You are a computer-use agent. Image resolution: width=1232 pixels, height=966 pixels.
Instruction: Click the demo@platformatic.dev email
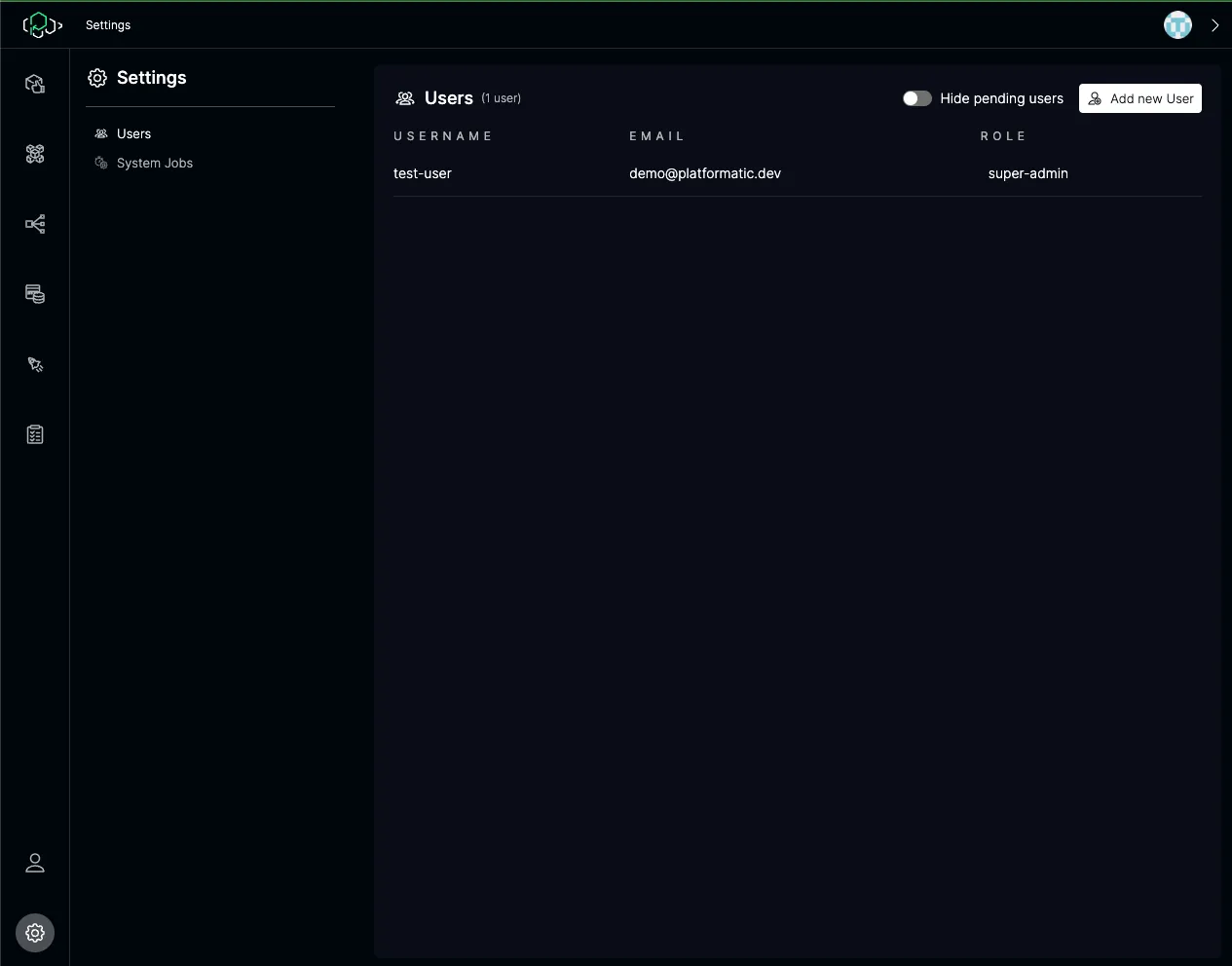point(705,173)
